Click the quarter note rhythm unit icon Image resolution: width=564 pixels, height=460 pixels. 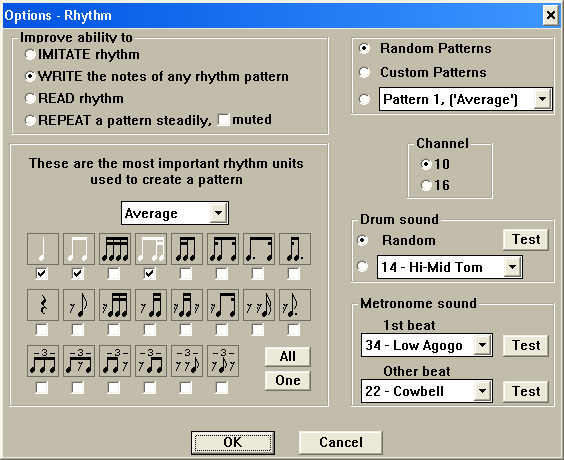coord(43,249)
